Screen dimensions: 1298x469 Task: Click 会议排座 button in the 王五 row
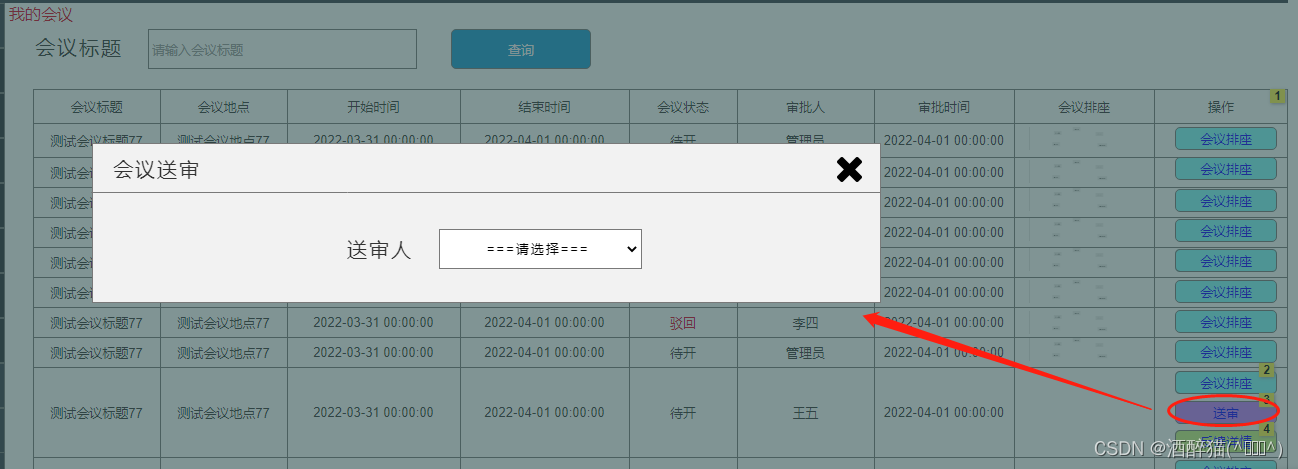click(1226, 383)
